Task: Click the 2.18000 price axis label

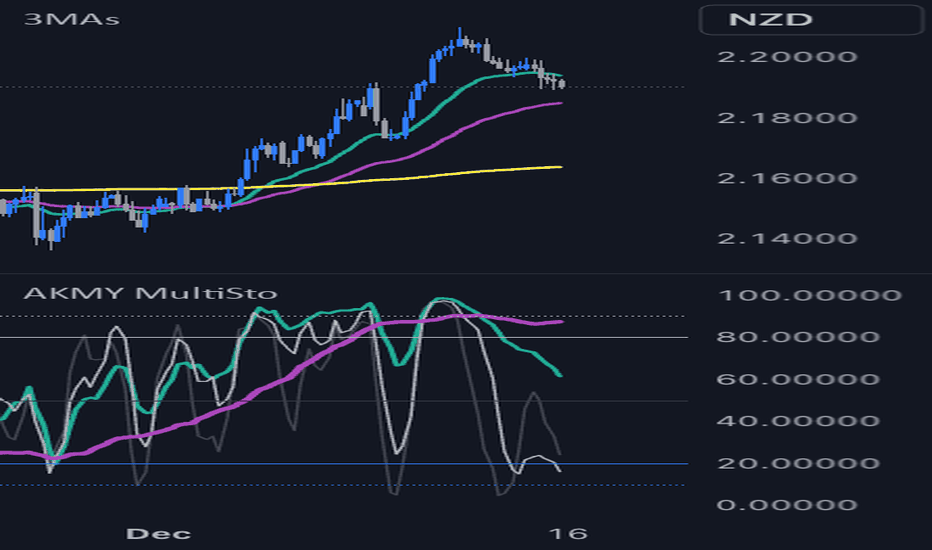Action: [x=787, y=118]
